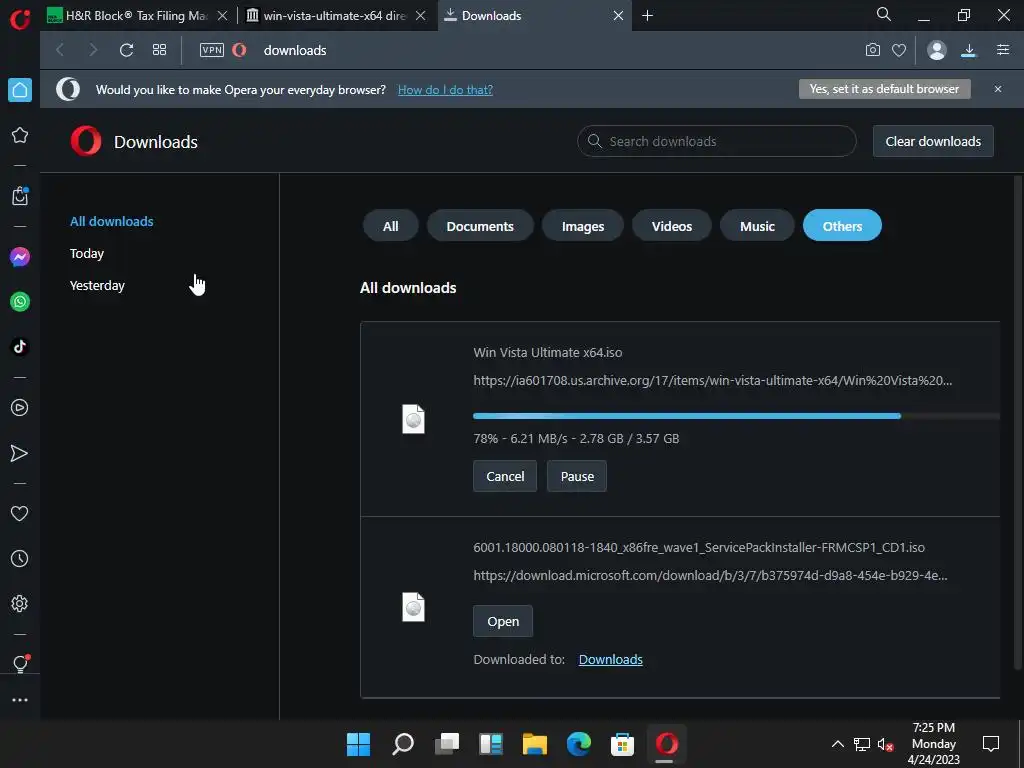Filter downloads by Videos

(671, 226)
